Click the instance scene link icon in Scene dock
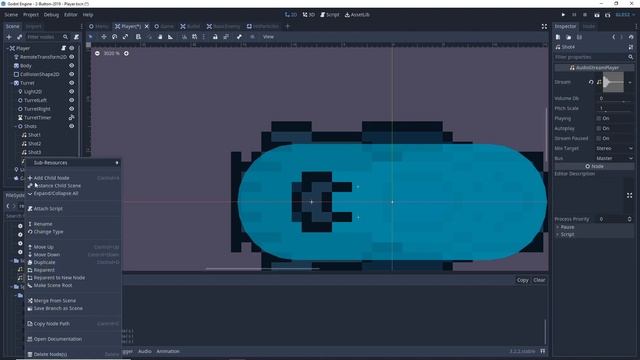 (19, 37)
